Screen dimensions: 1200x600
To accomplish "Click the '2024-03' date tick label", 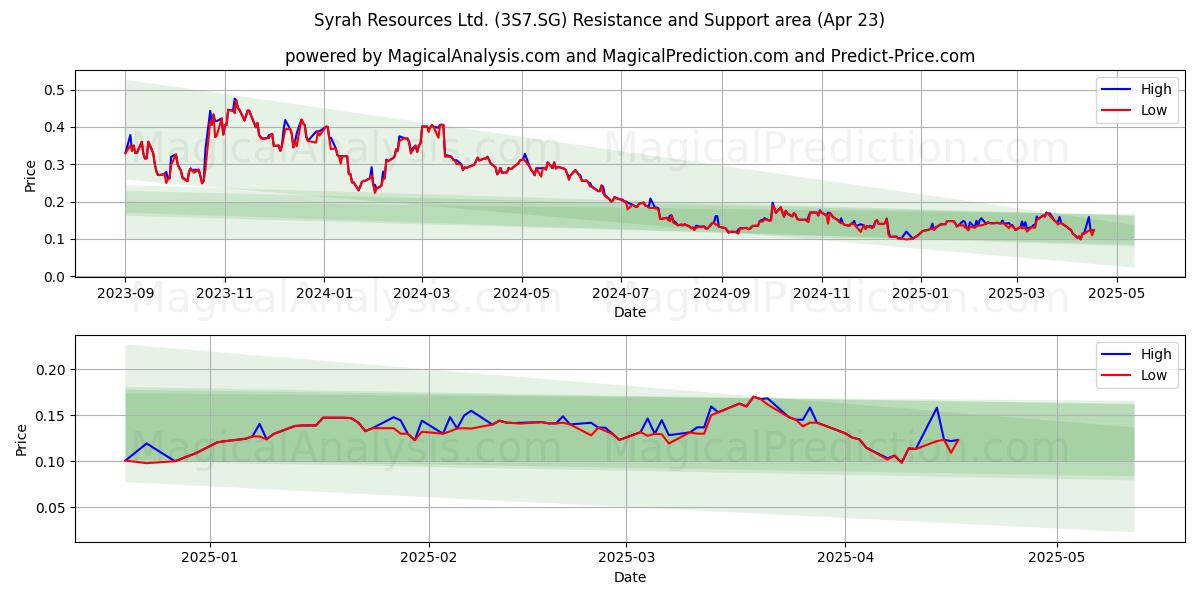I will [422, 295].
